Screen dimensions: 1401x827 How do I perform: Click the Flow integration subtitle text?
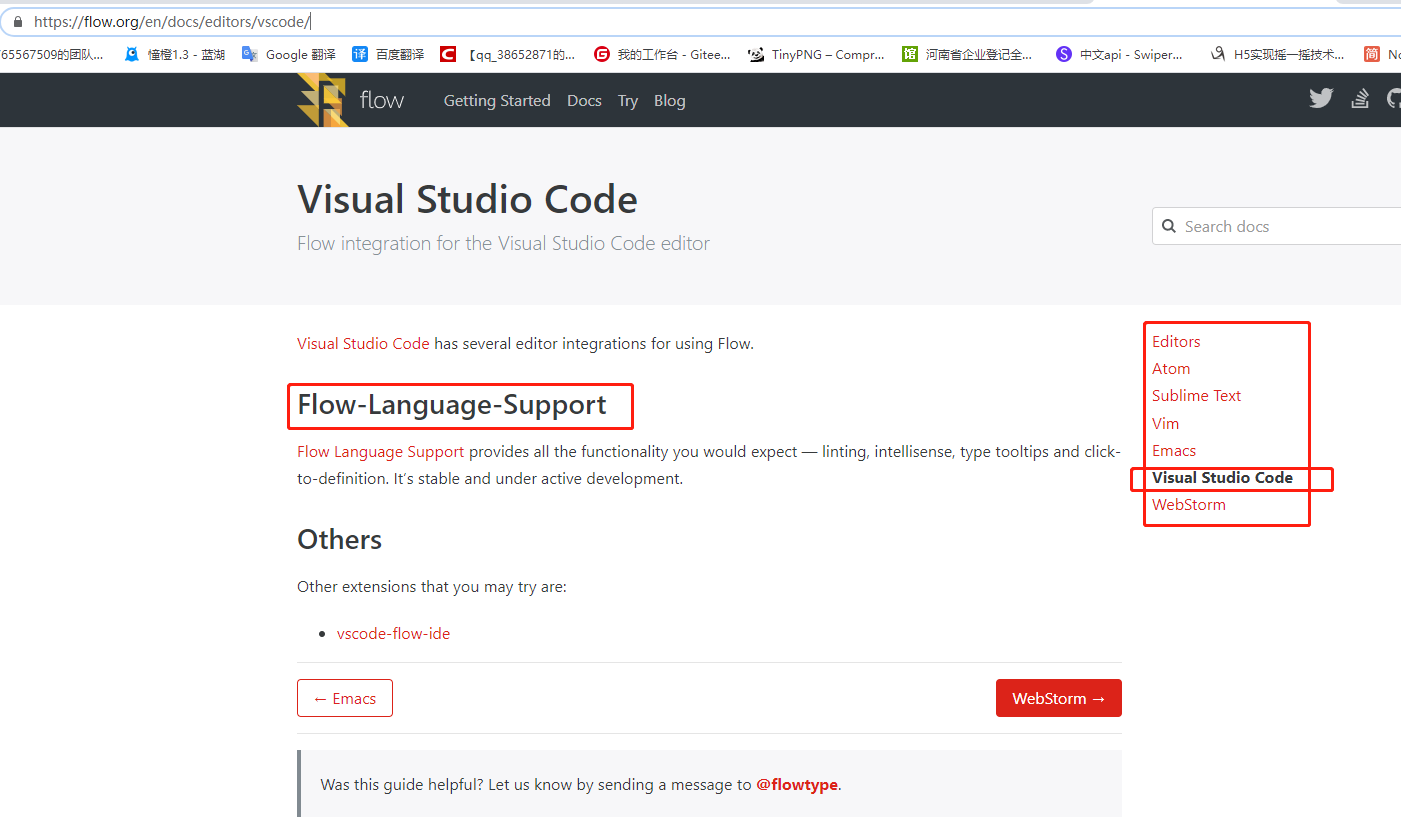coord(503,244)
